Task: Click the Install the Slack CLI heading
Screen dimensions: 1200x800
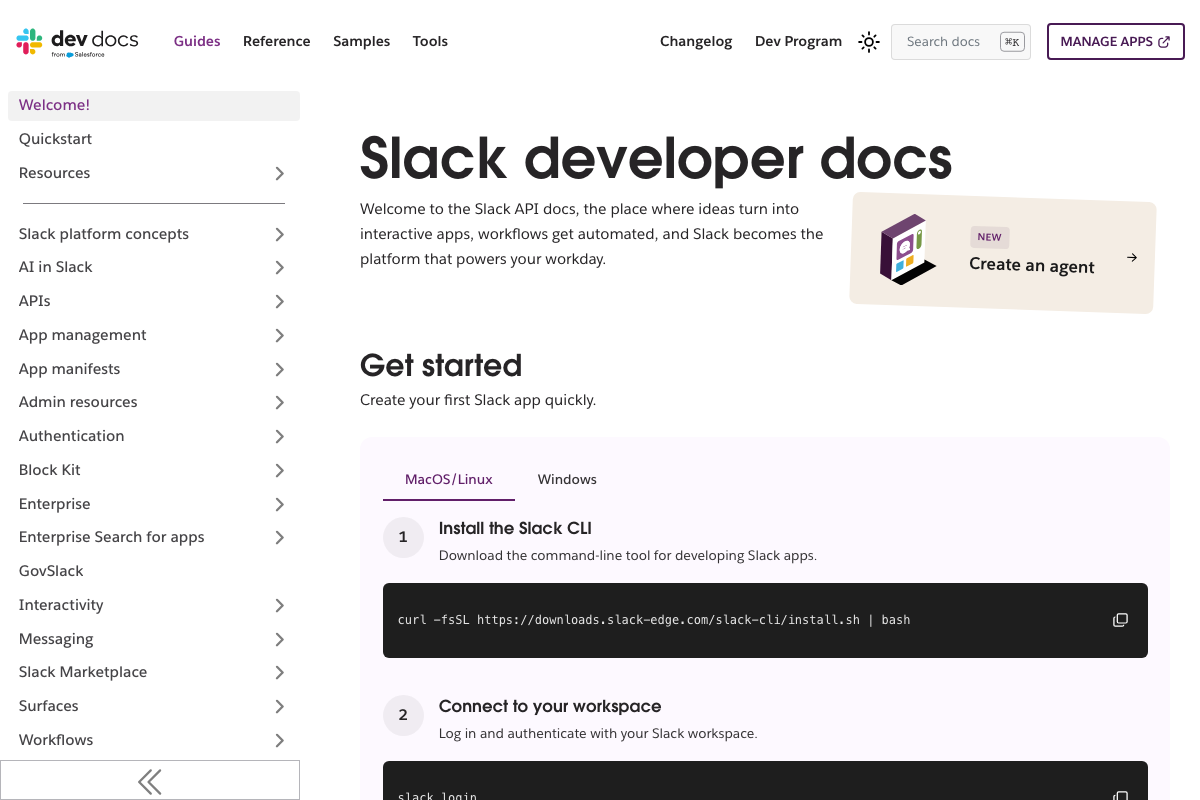Action: point(516,528)
